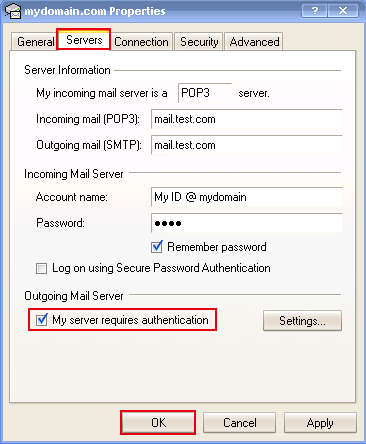This screenshot has height=444, width=366.
Task: Click the Incoming mail (POP3) field
Action: tap(247, 119)
